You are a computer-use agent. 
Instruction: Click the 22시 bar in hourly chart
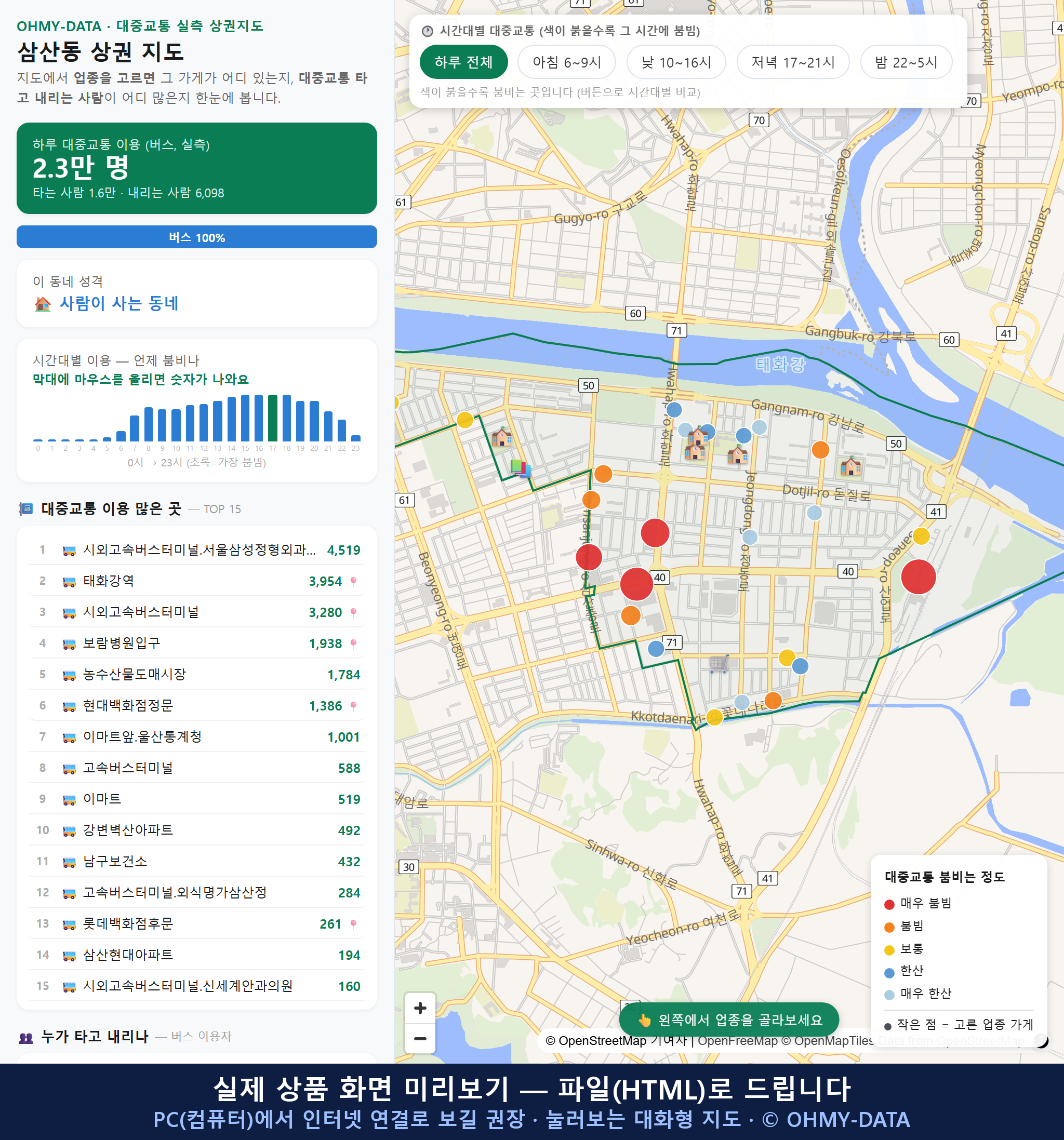tap(342, 431)
